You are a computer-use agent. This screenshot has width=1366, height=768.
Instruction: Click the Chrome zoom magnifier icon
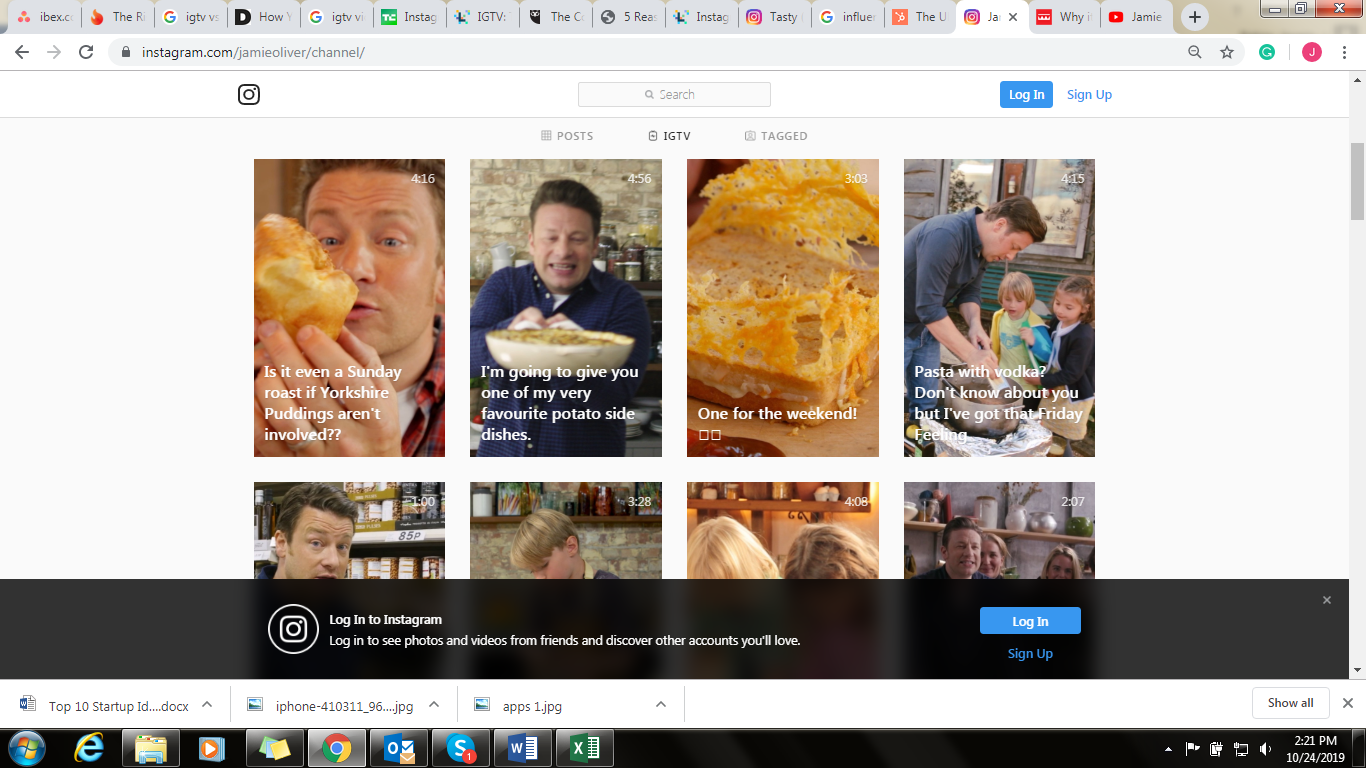[1194, 52]
